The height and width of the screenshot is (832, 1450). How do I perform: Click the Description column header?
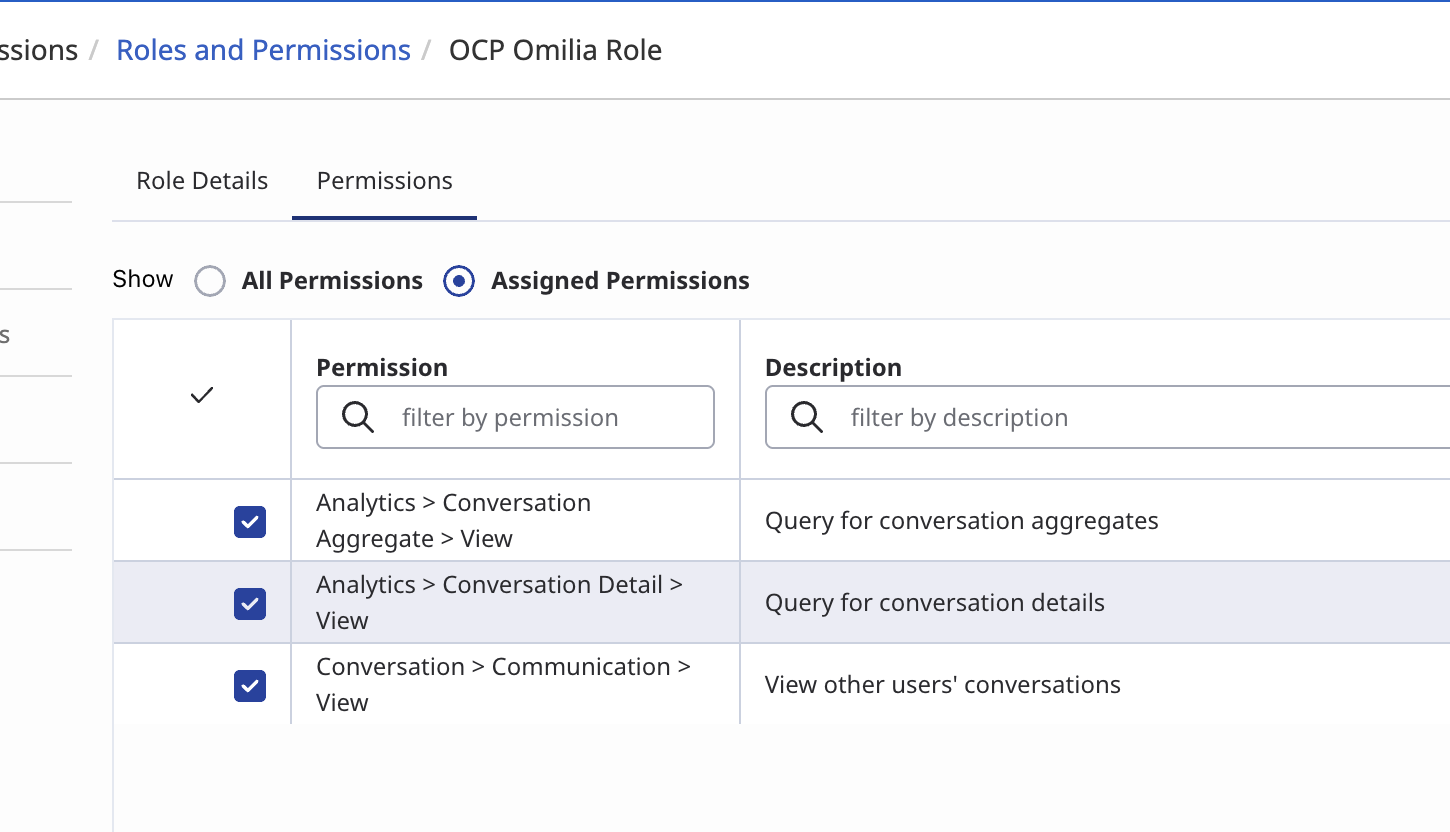coord(833,368)
